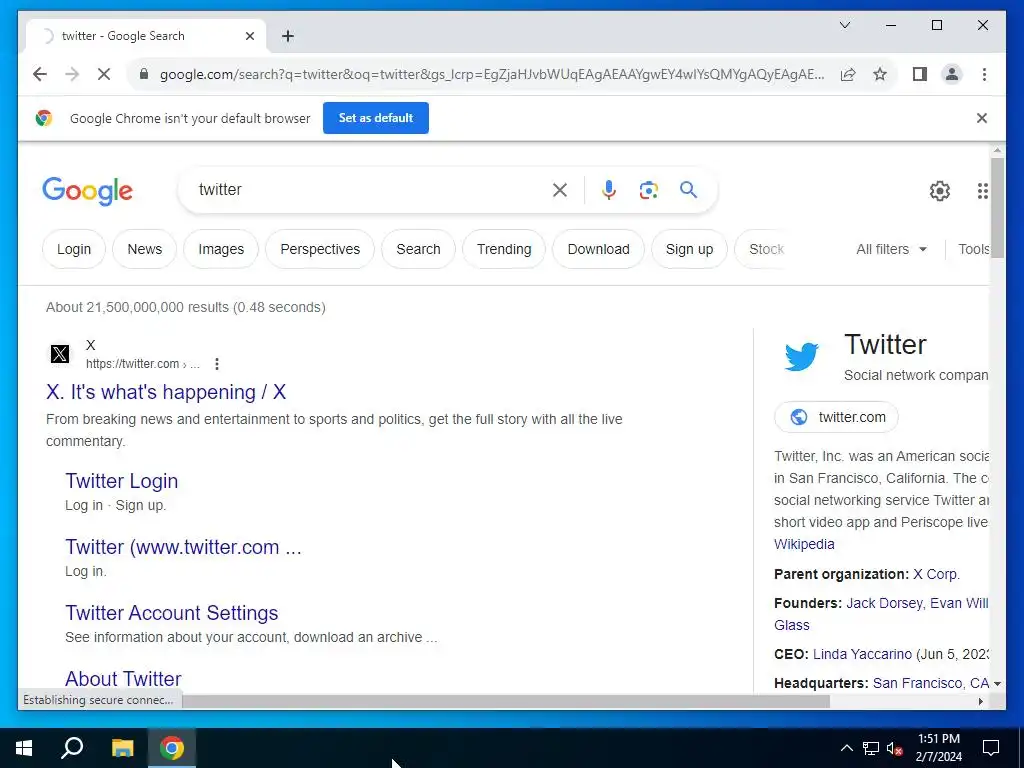Show hidden system tray icons
Viewport: 1024px width, 768px height.
click(846, 748)
